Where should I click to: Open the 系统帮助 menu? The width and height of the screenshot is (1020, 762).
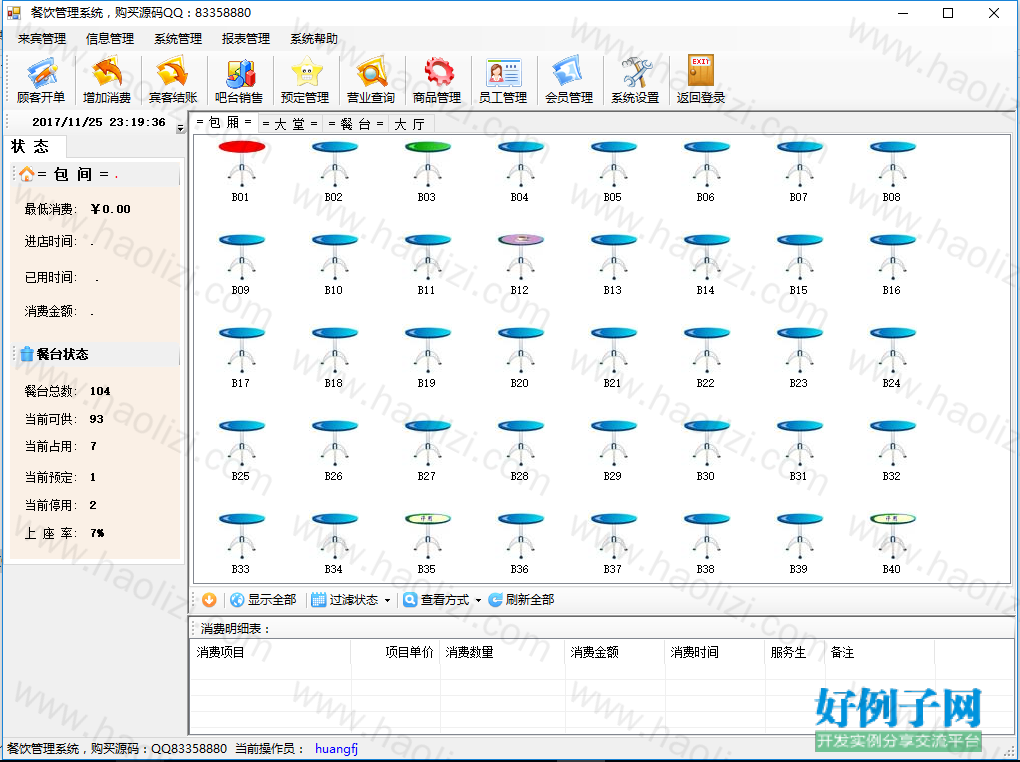314,38
